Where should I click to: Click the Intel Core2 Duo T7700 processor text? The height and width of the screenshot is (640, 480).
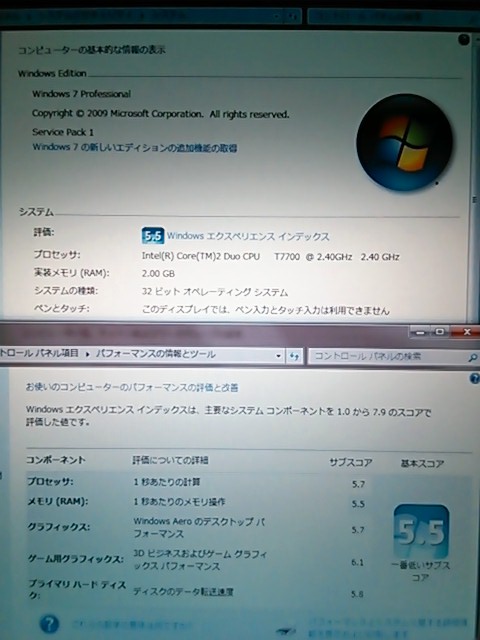(x=271, y=256)
